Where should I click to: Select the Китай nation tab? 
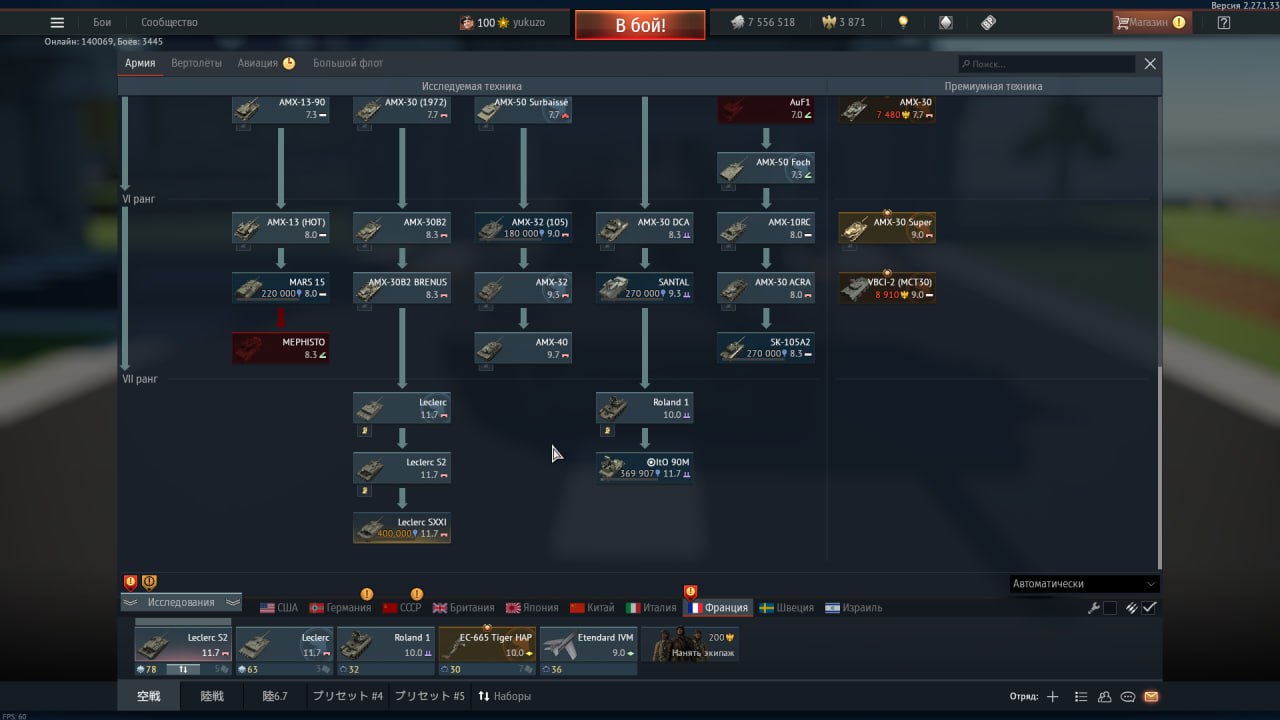[x=592, y=608]
